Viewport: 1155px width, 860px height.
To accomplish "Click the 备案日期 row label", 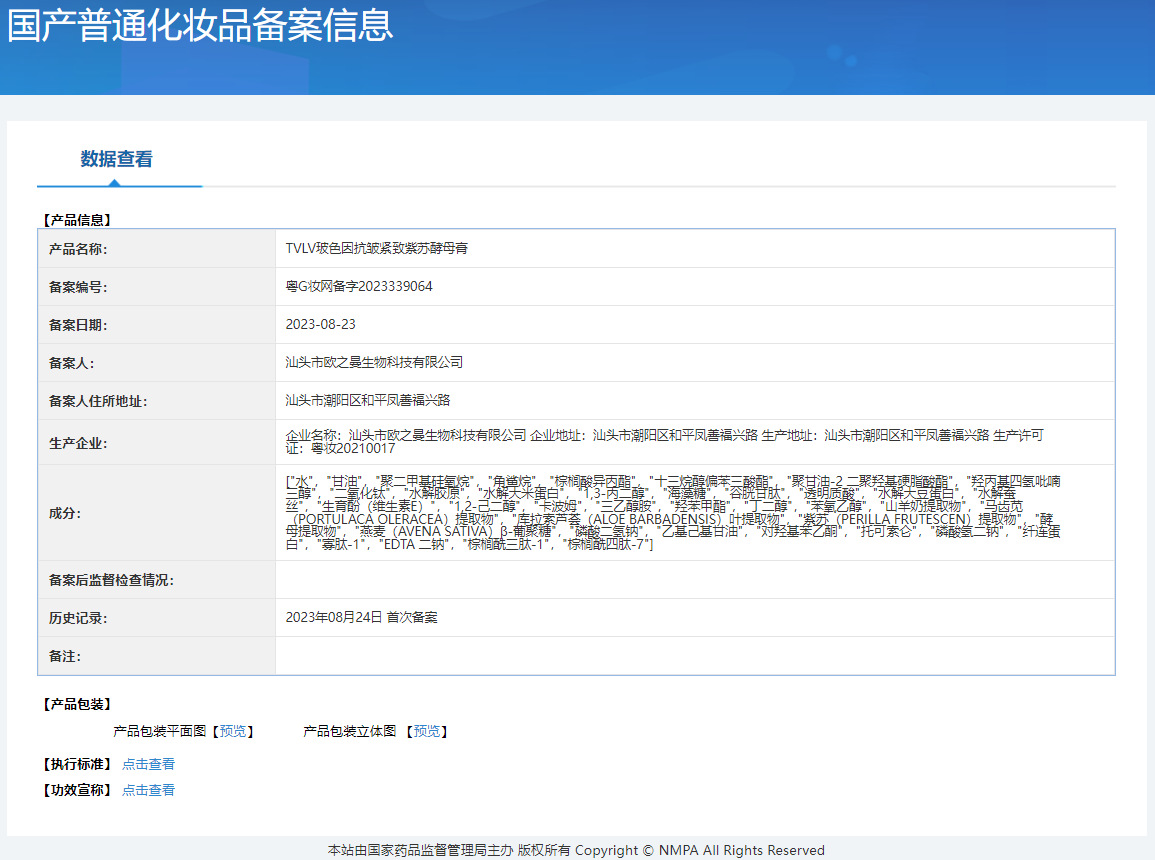I will pyautogui.click(x=78, y=325).
